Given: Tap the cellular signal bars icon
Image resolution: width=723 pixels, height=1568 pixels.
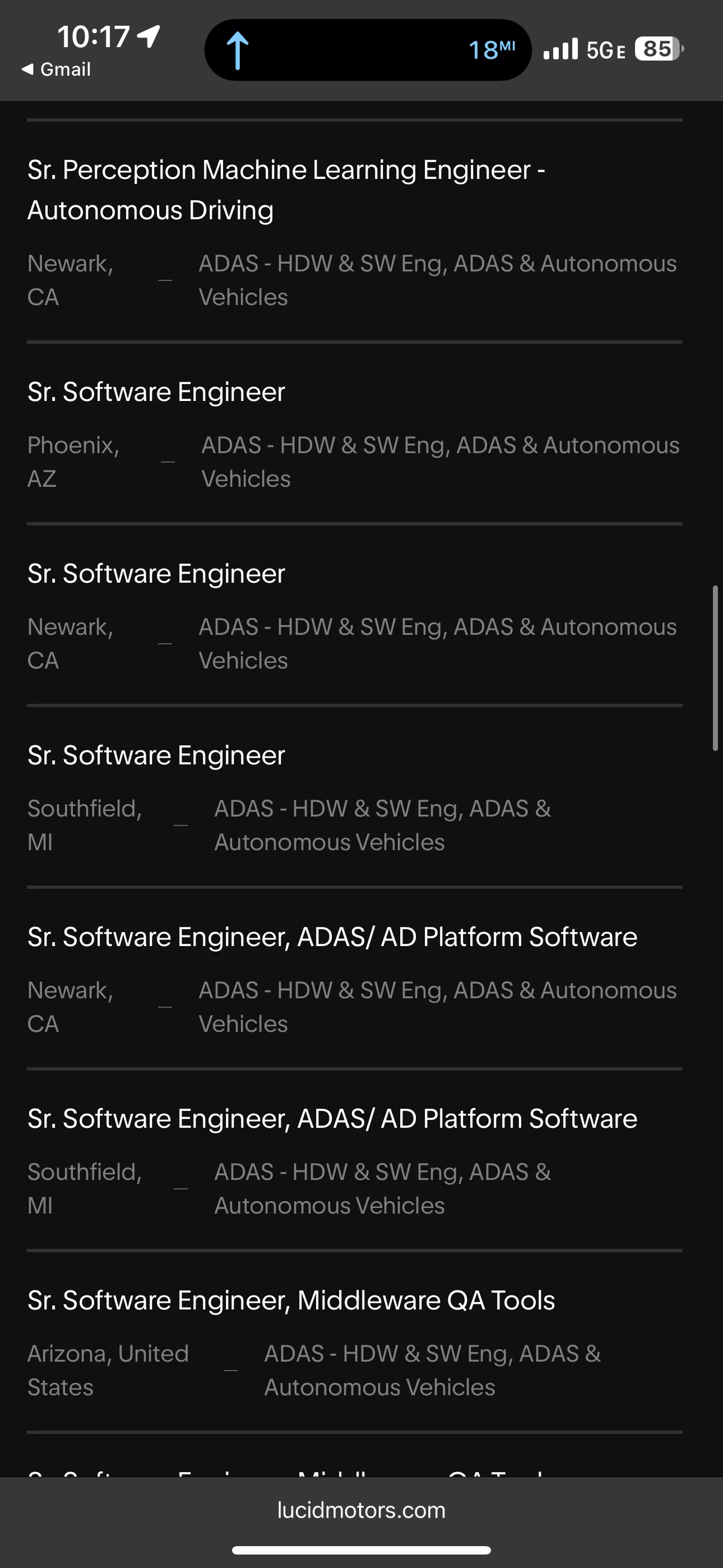Looking at the screenshot, I should point(560,49).
